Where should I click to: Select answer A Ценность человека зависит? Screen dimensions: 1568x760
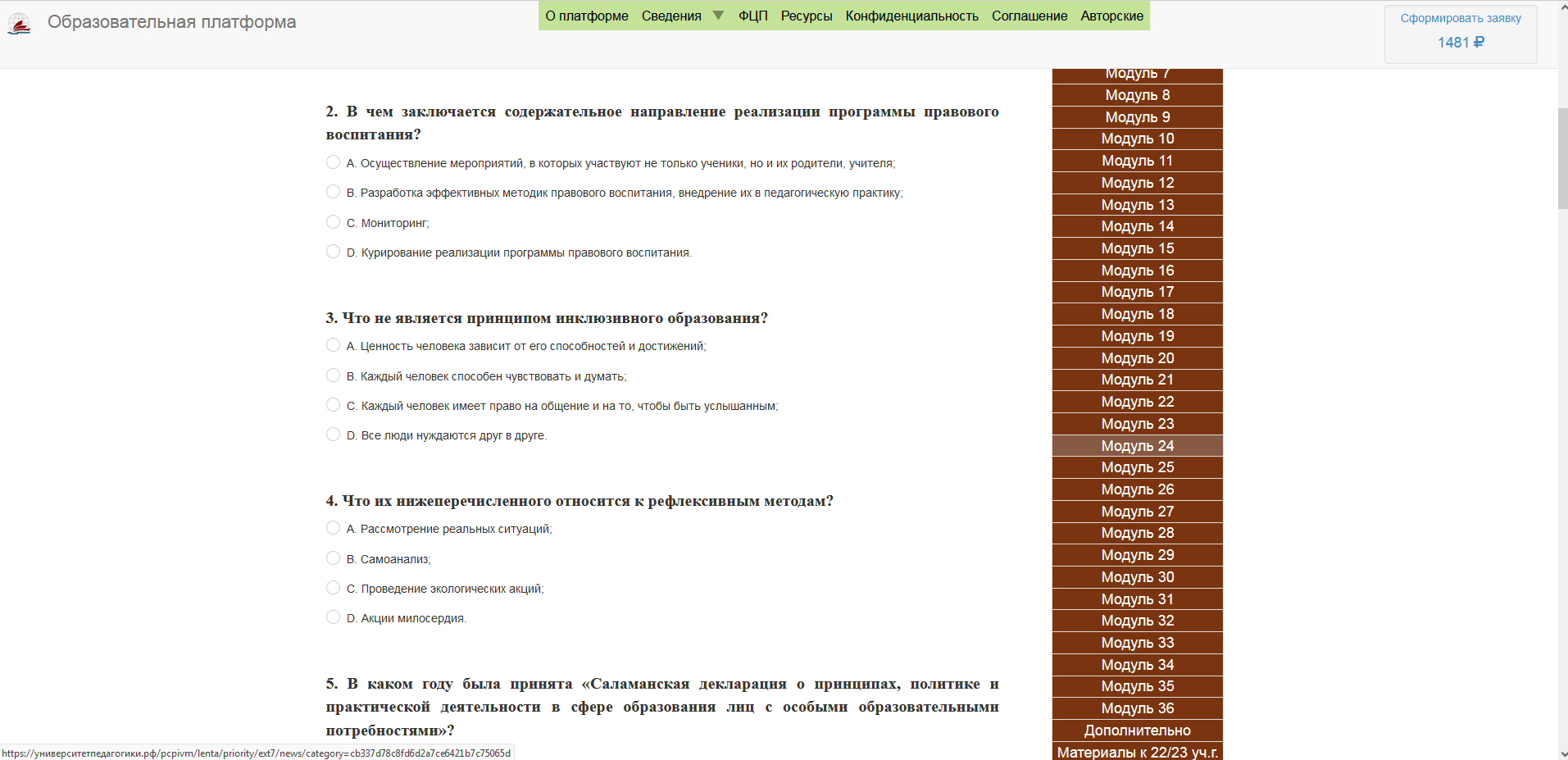tap(333, 345)
